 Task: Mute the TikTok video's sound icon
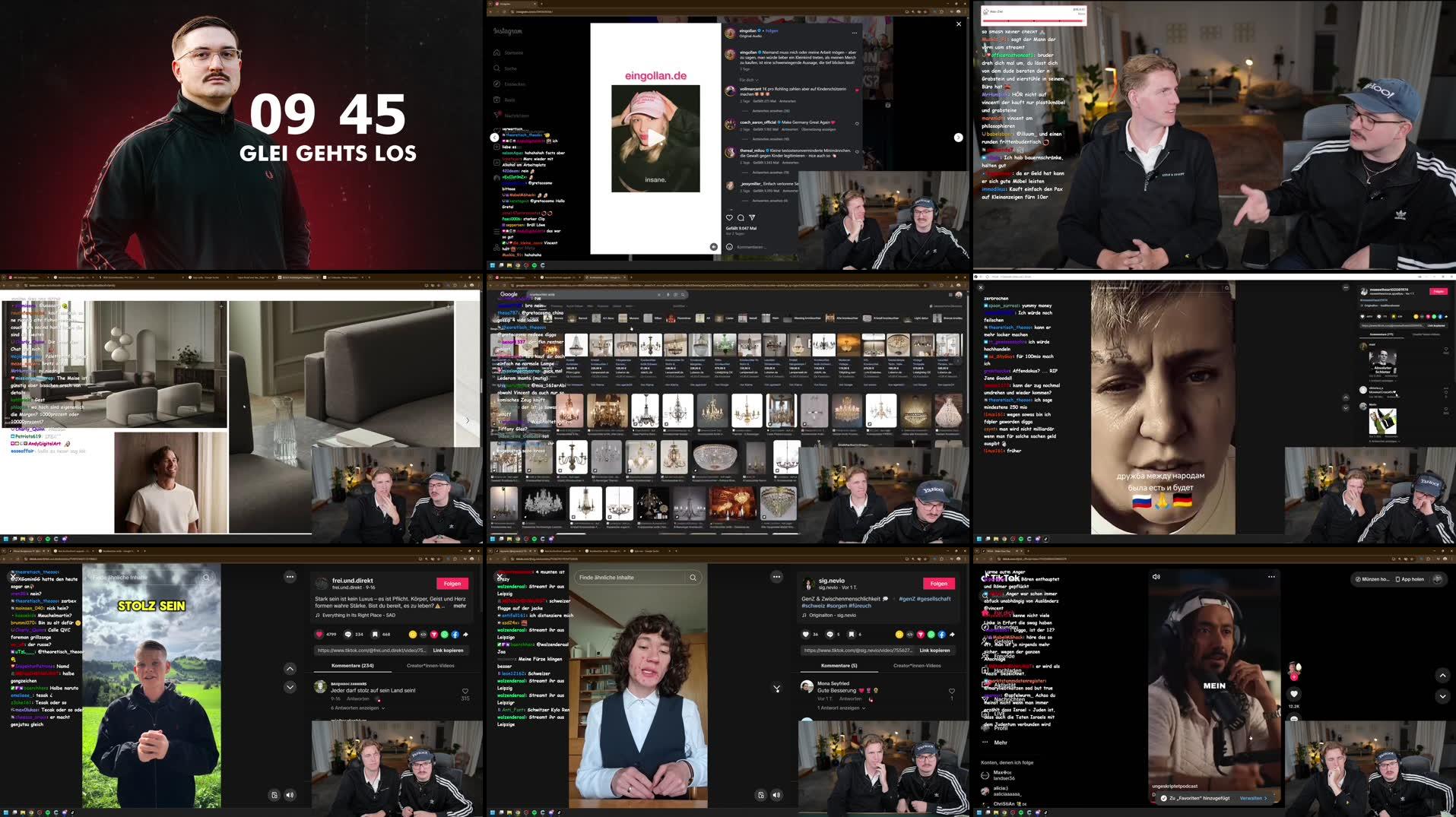tap(776, 795)
